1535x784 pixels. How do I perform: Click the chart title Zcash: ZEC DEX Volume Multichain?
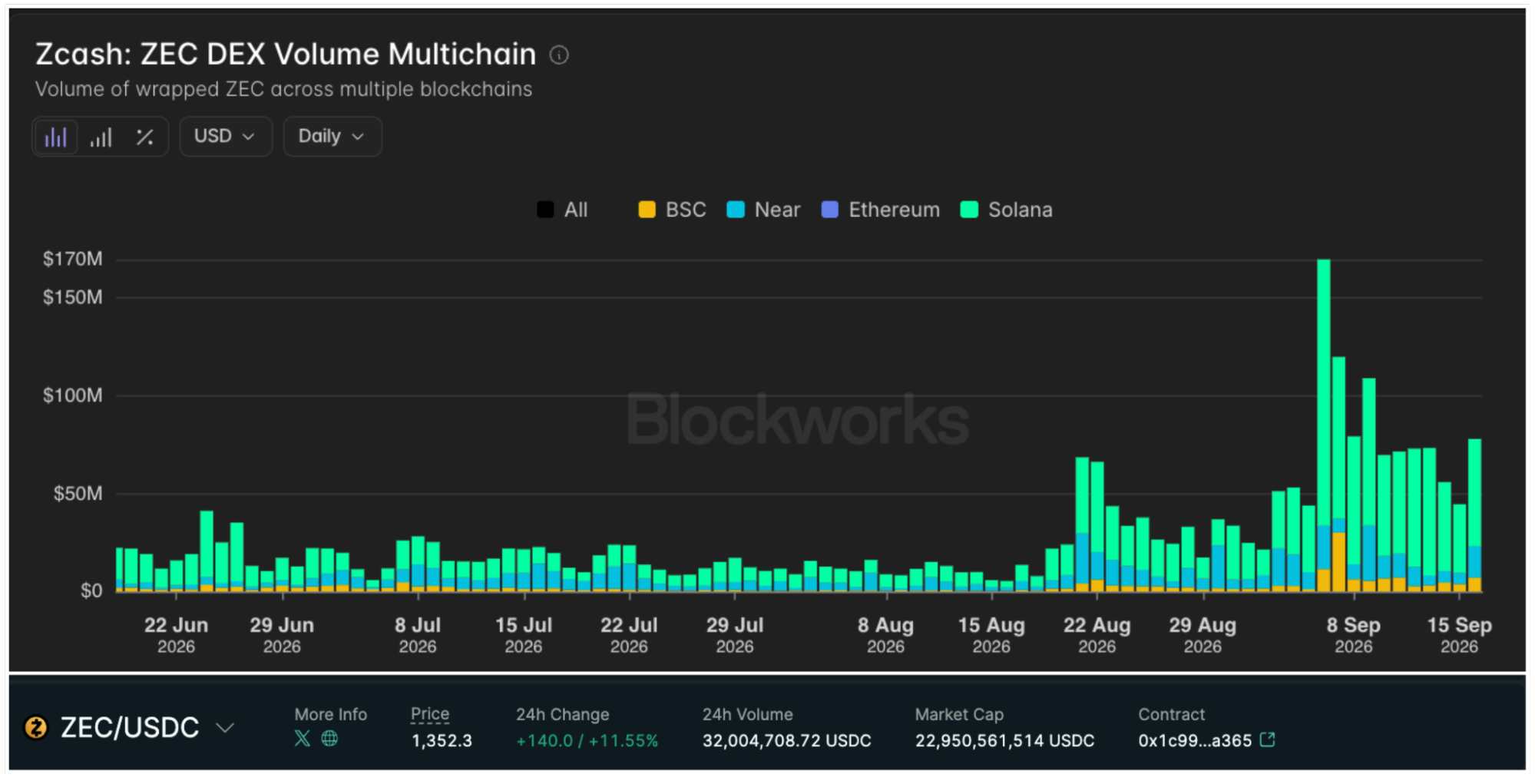(286, 55)
